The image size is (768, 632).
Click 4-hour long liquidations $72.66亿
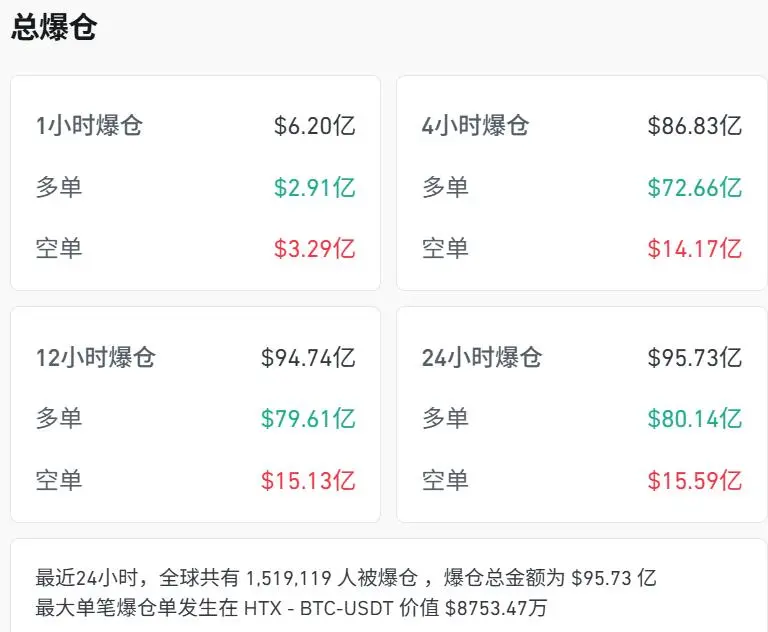point(694,187)
